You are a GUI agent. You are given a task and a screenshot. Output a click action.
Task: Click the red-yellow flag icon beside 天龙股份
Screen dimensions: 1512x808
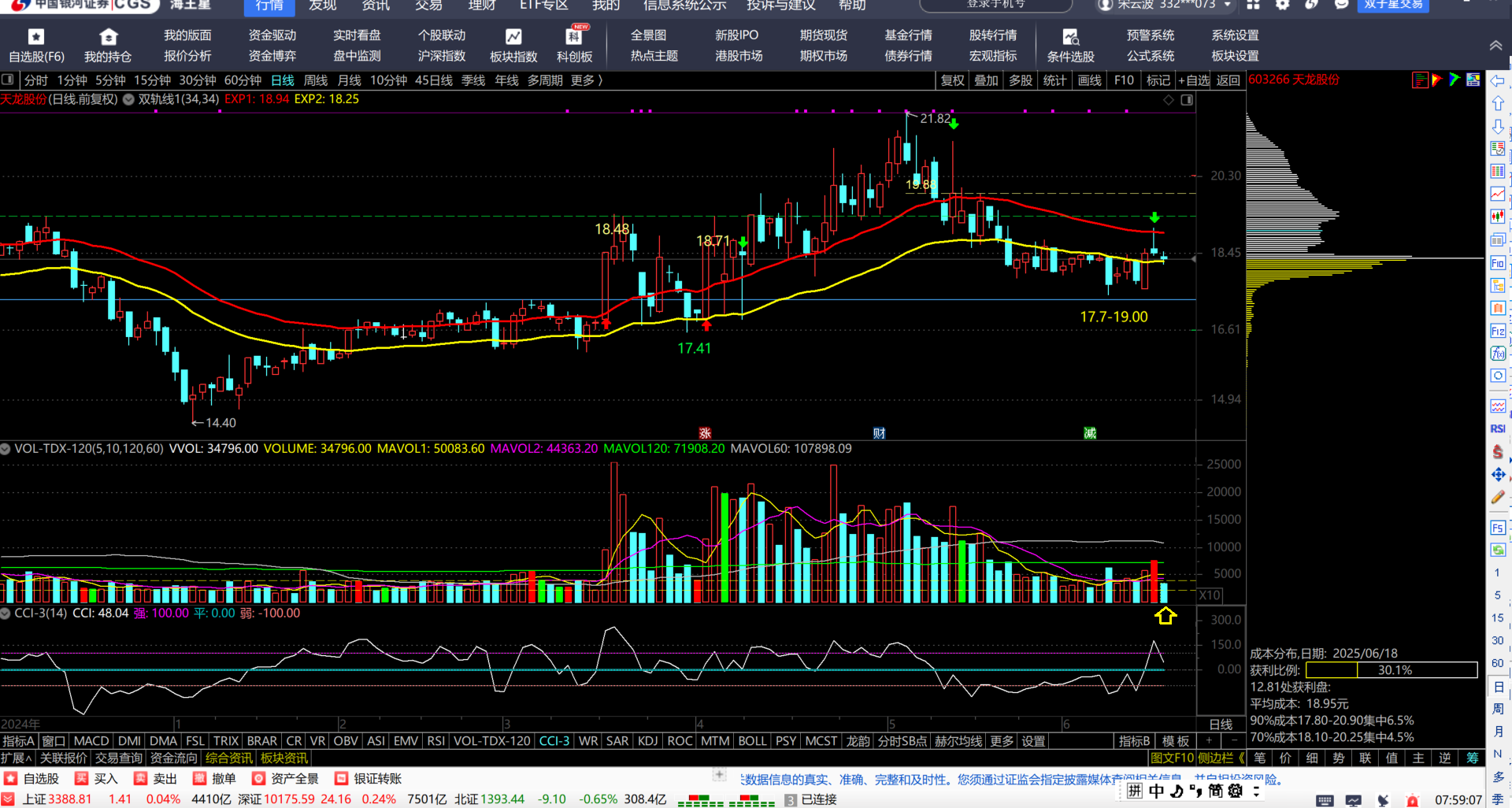[1437, 80]
